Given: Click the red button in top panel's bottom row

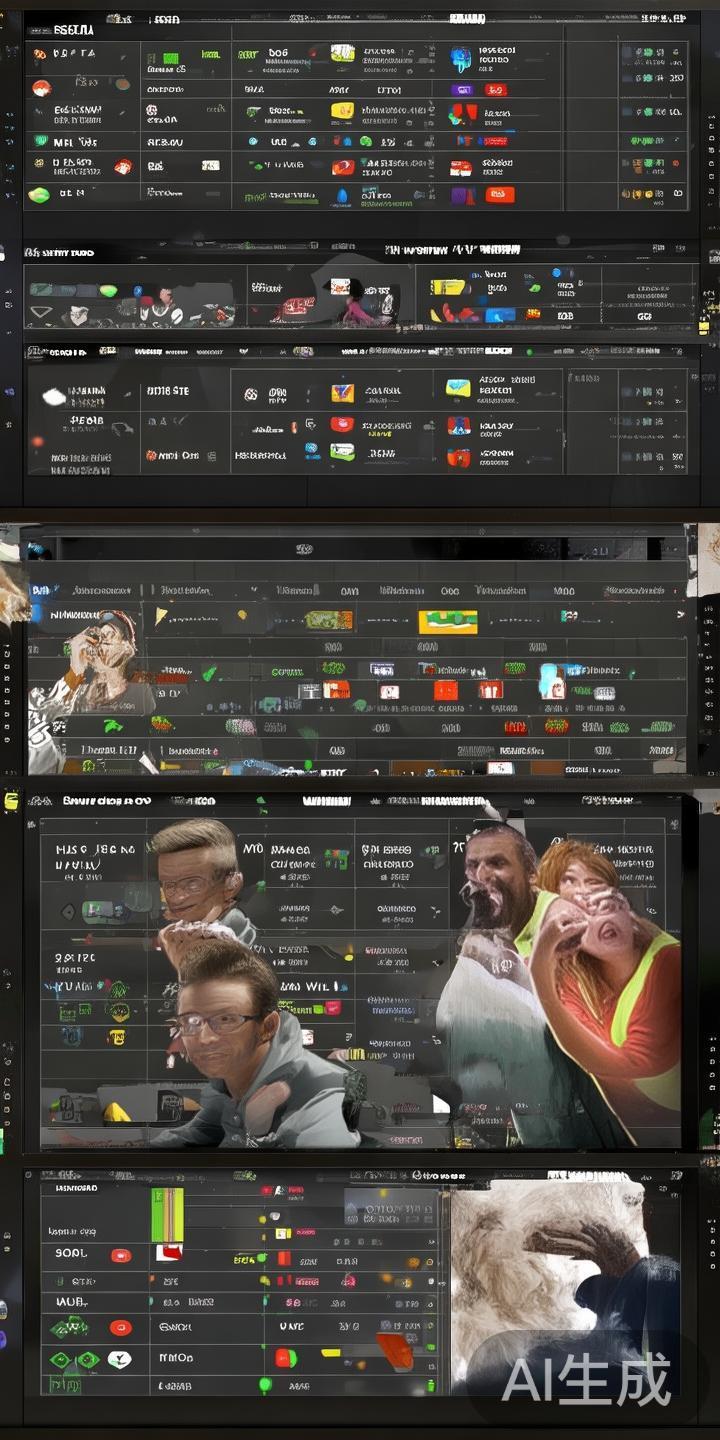Looking at the screenshot, I should [x=500, y=195].
